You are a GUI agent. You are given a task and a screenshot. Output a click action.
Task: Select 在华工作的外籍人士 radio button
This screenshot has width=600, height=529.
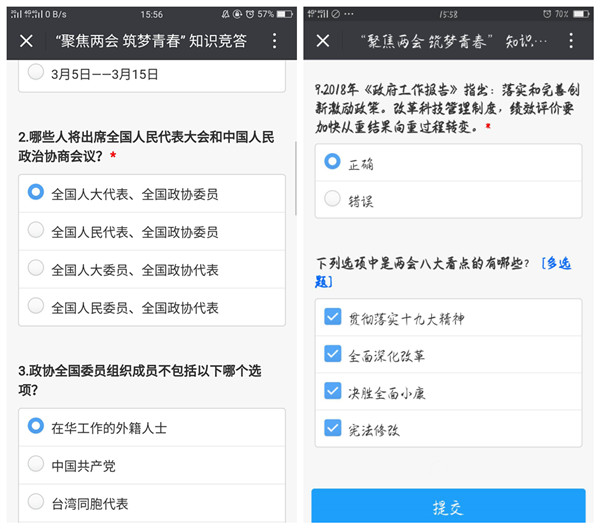click(36, 426)
